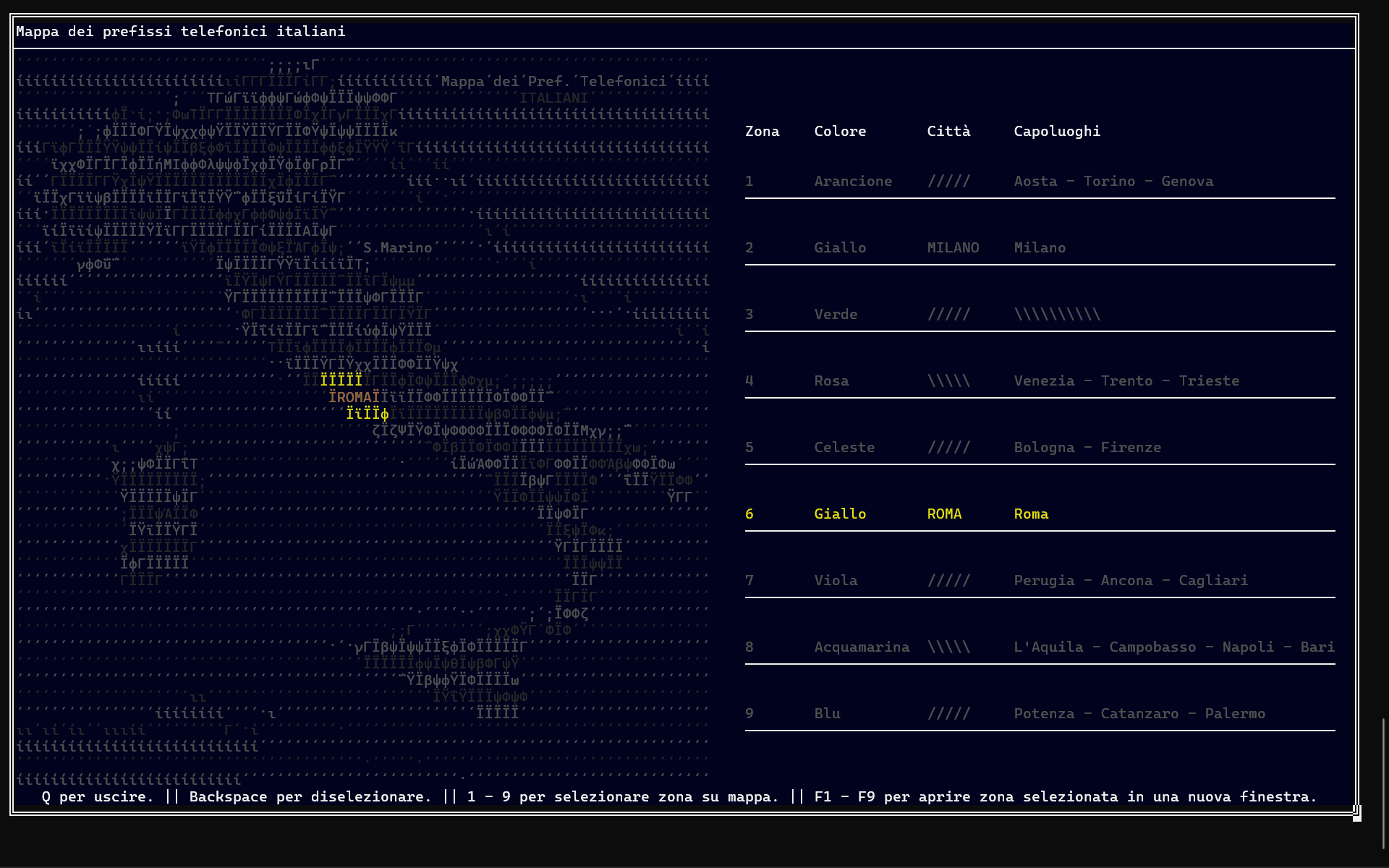Viewport: 1389px width, 868px height.
Task: Click the Zona column header
Action: pos(762,132)
